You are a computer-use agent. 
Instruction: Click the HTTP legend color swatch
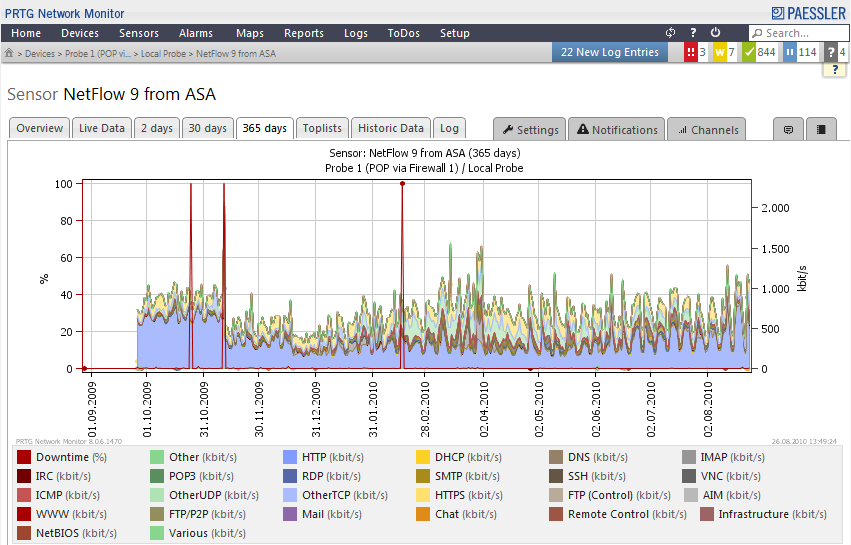pyautogui.click(x=290, y=457)
